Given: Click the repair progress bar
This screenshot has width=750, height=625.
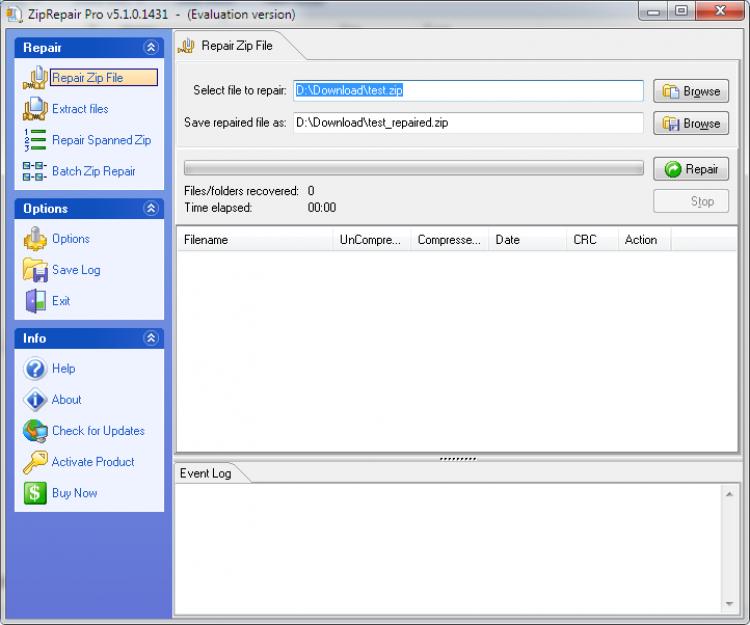Looking at the screenshot, I should 414,168.
